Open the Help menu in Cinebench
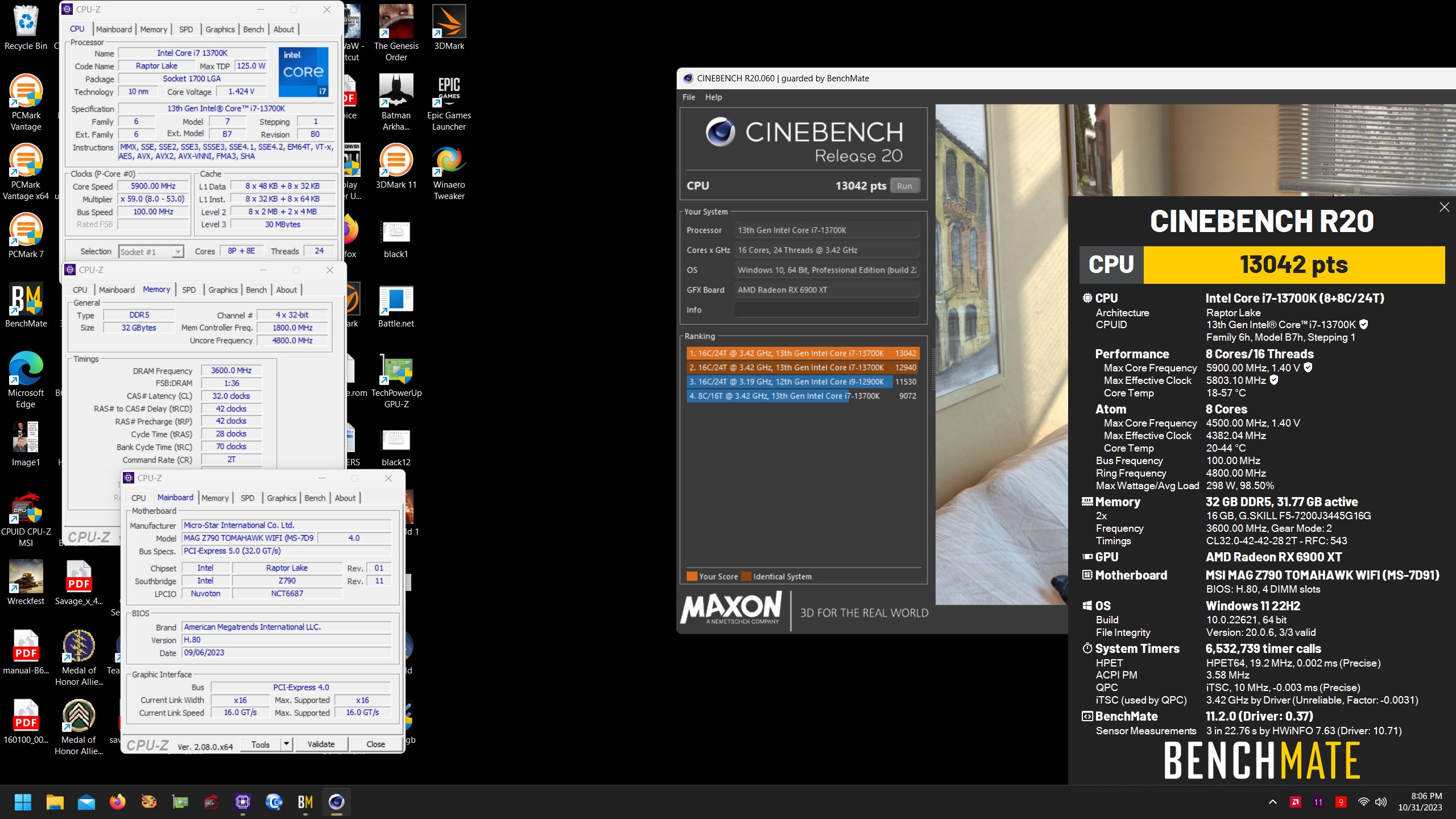 click(714, 97)
